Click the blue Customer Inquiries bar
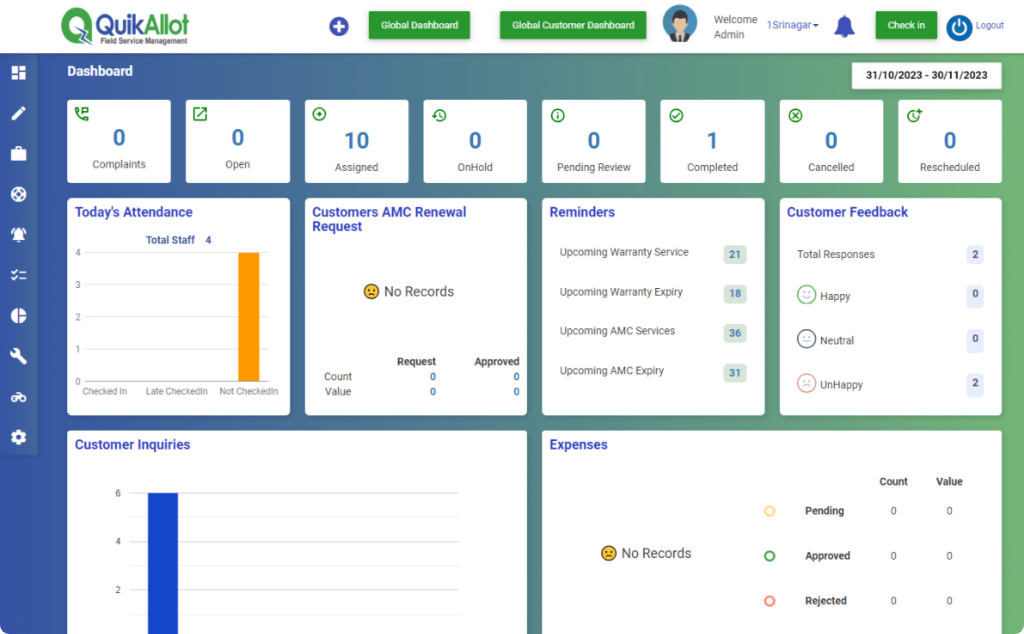This screenshot has width=1024, height=634. click(x=163, y=563)
